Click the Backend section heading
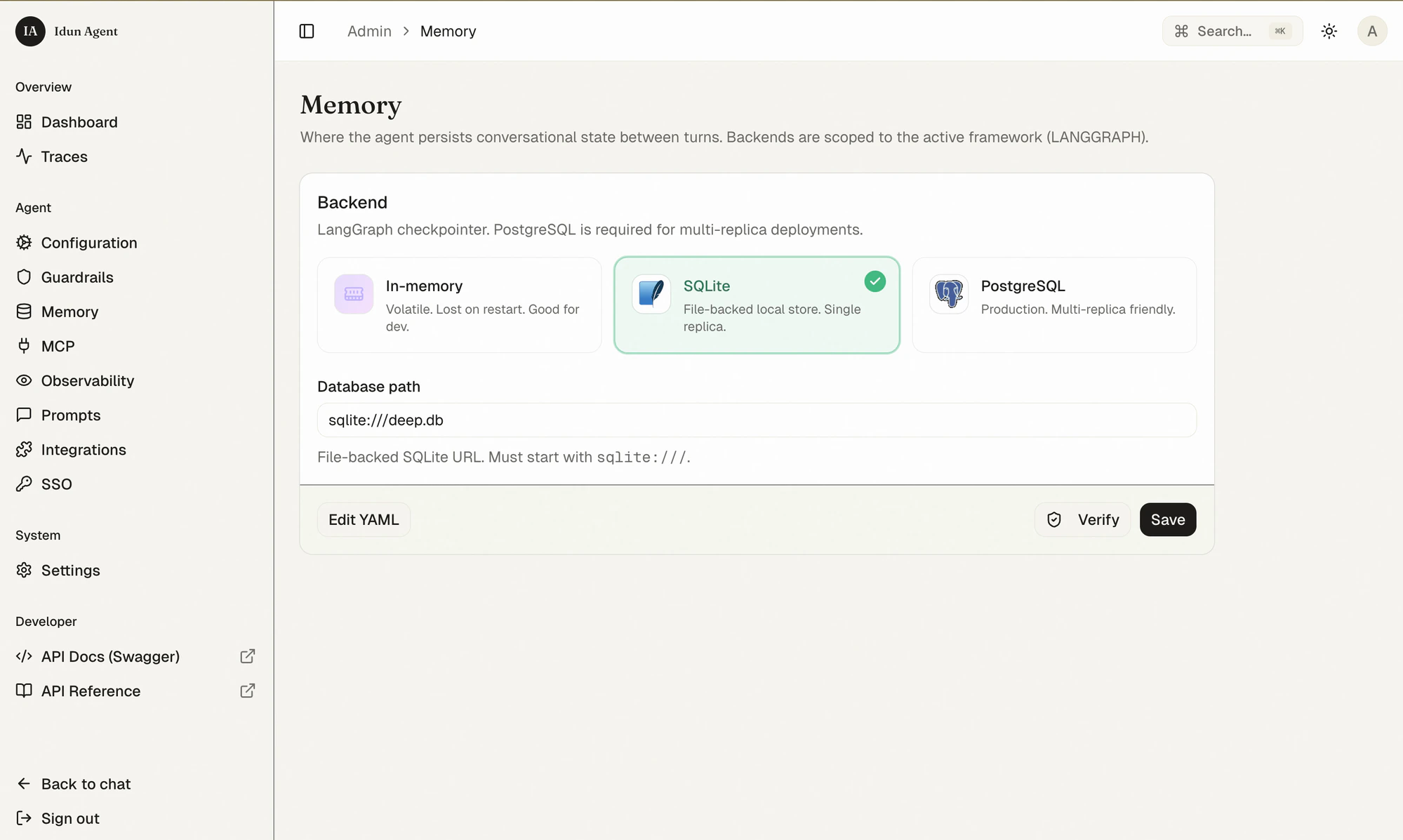Image resolution: width=1403 pixels, height=840 pixels. coord(352,202)
